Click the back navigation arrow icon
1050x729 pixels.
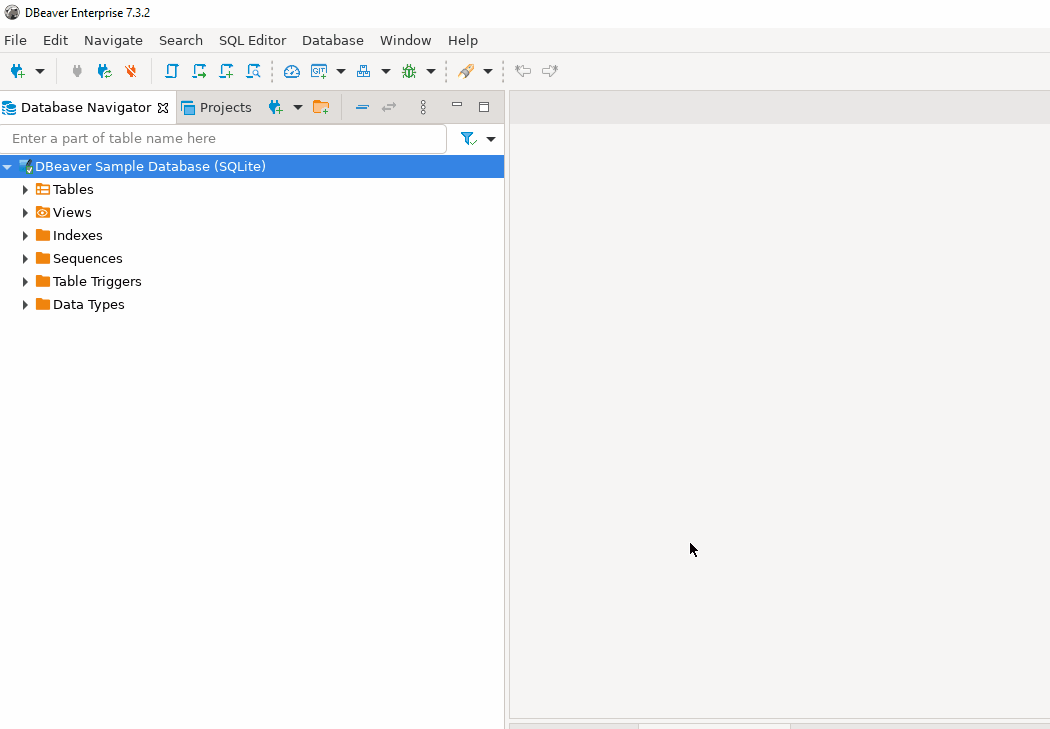tap(523, 71)
